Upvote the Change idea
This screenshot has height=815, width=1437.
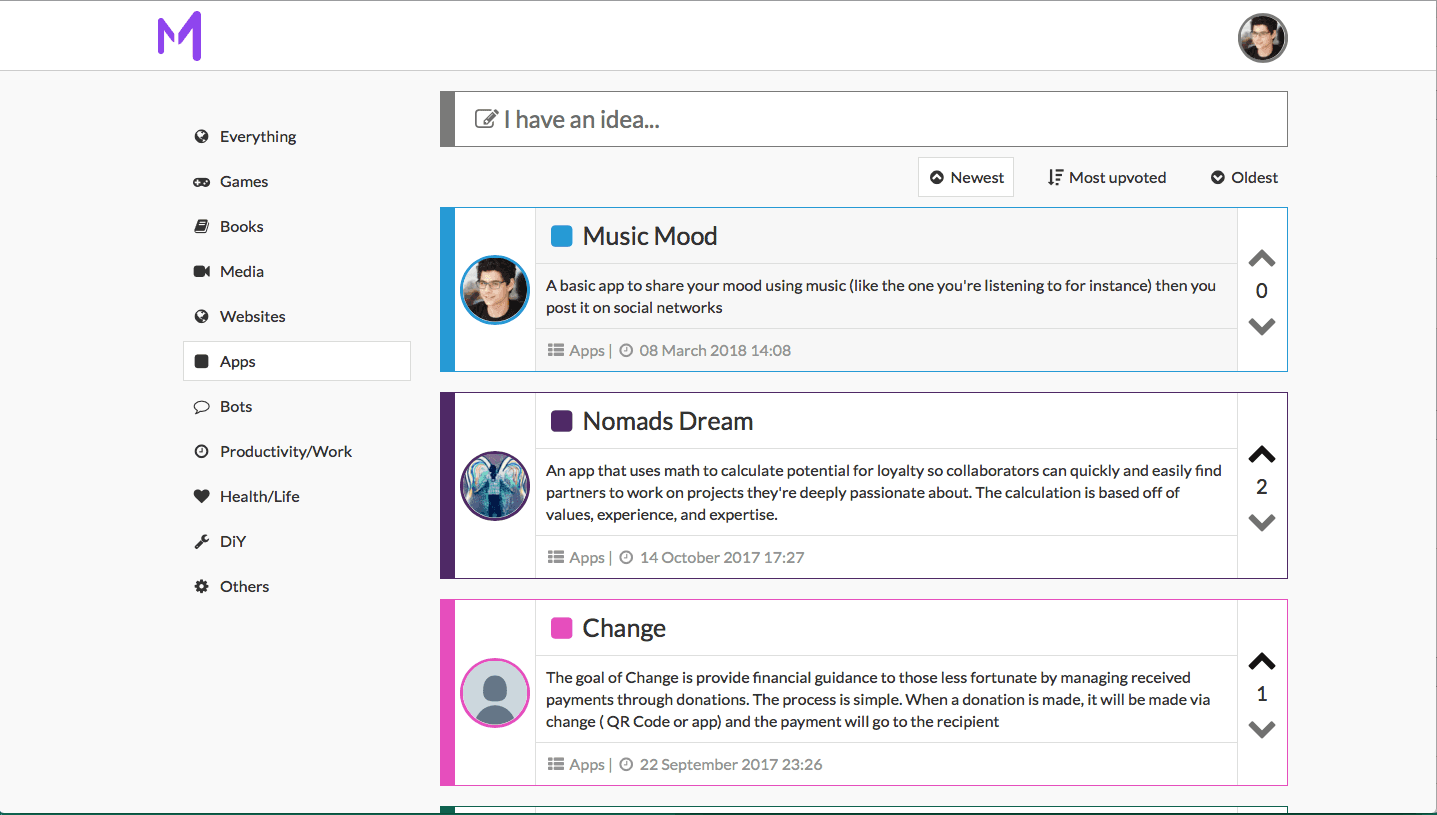1262,662
